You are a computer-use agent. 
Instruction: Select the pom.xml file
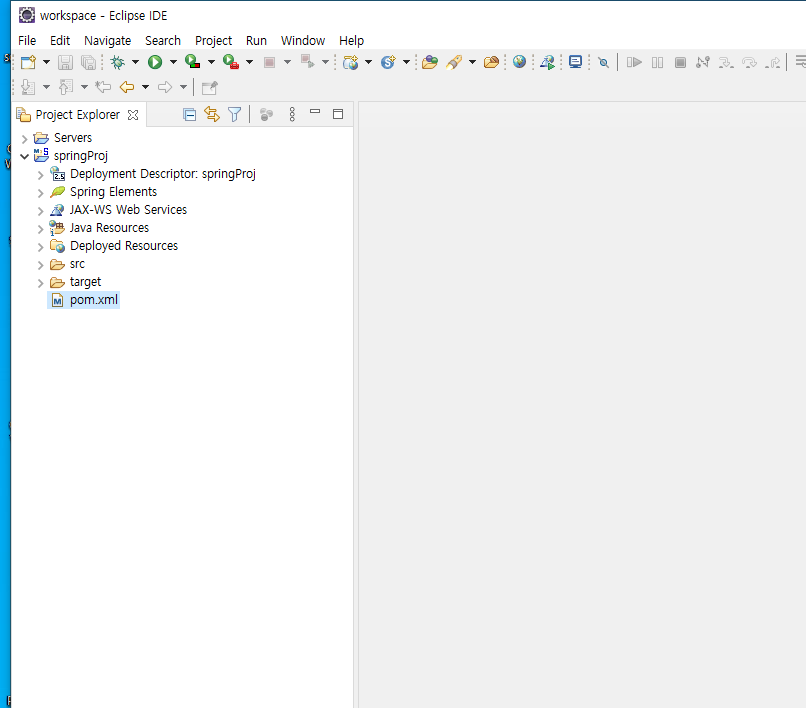tap(94, 300)
